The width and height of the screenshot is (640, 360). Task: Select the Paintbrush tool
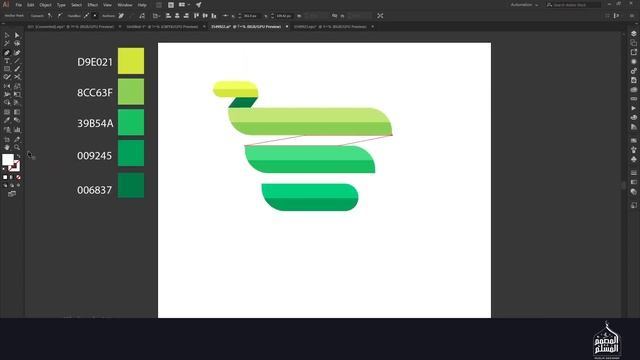(17, 69)
